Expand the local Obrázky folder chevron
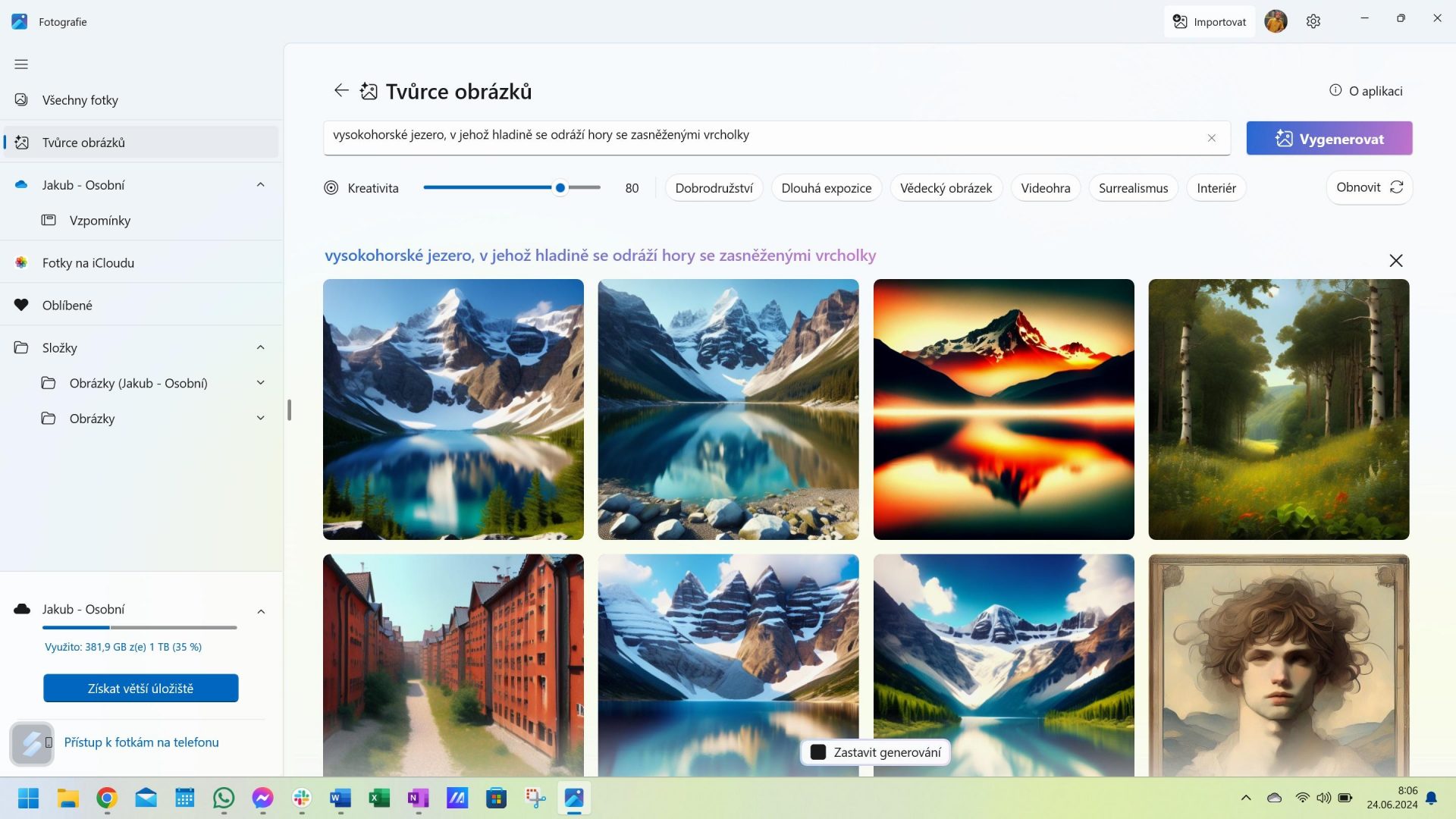This screenshot has width=1456, height=819. (x=260, y=419)
